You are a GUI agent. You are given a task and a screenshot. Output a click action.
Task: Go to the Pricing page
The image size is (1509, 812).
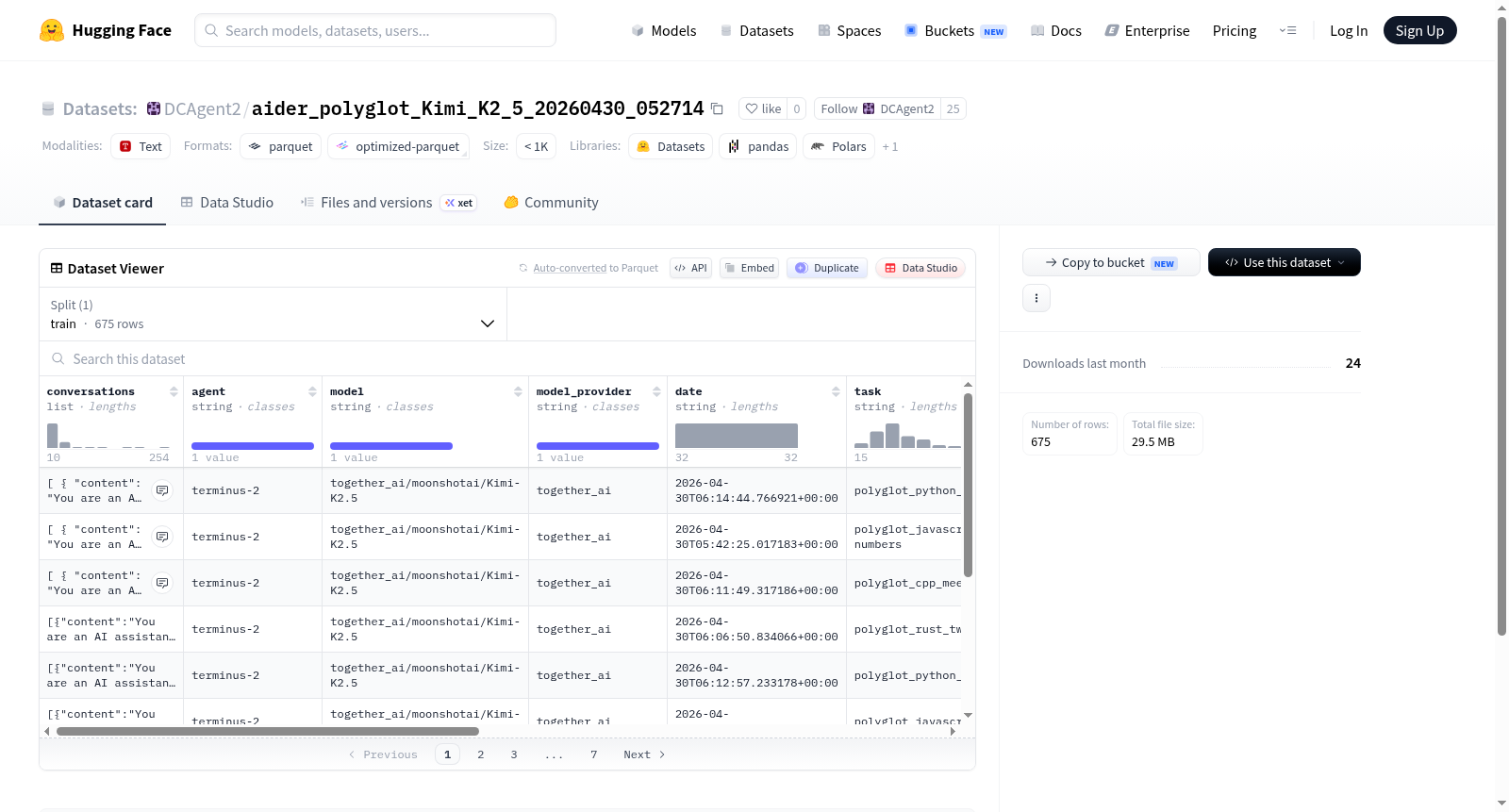pos(1235,30)
